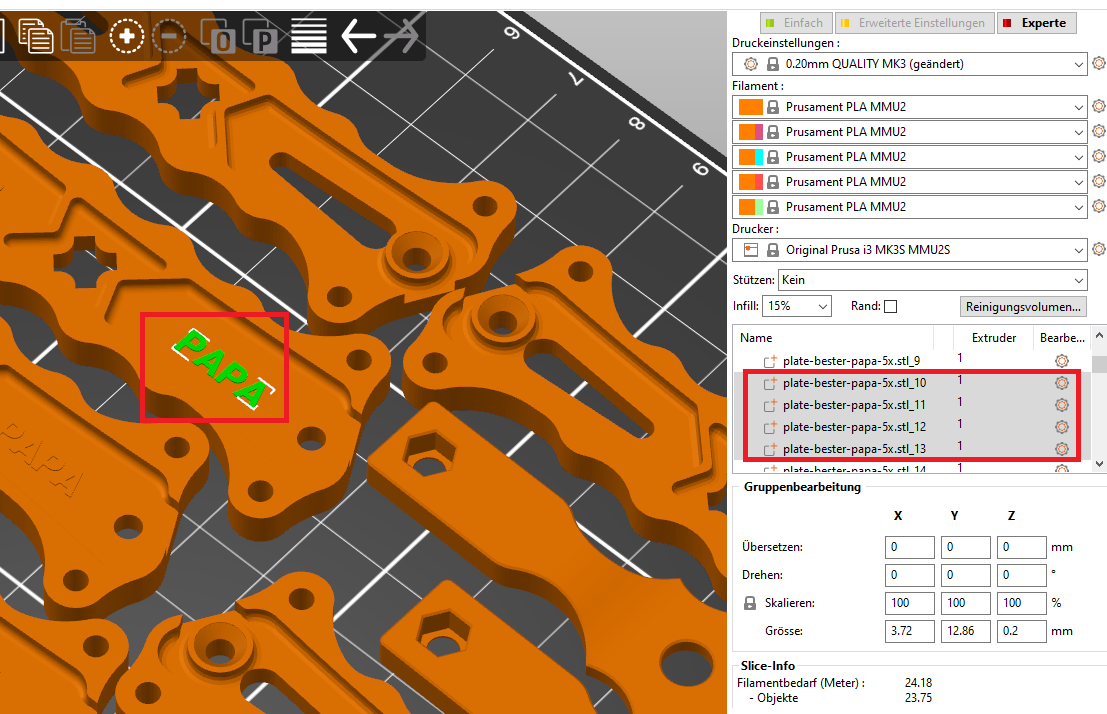Click the Split to parts icon

tap(263, 38)
